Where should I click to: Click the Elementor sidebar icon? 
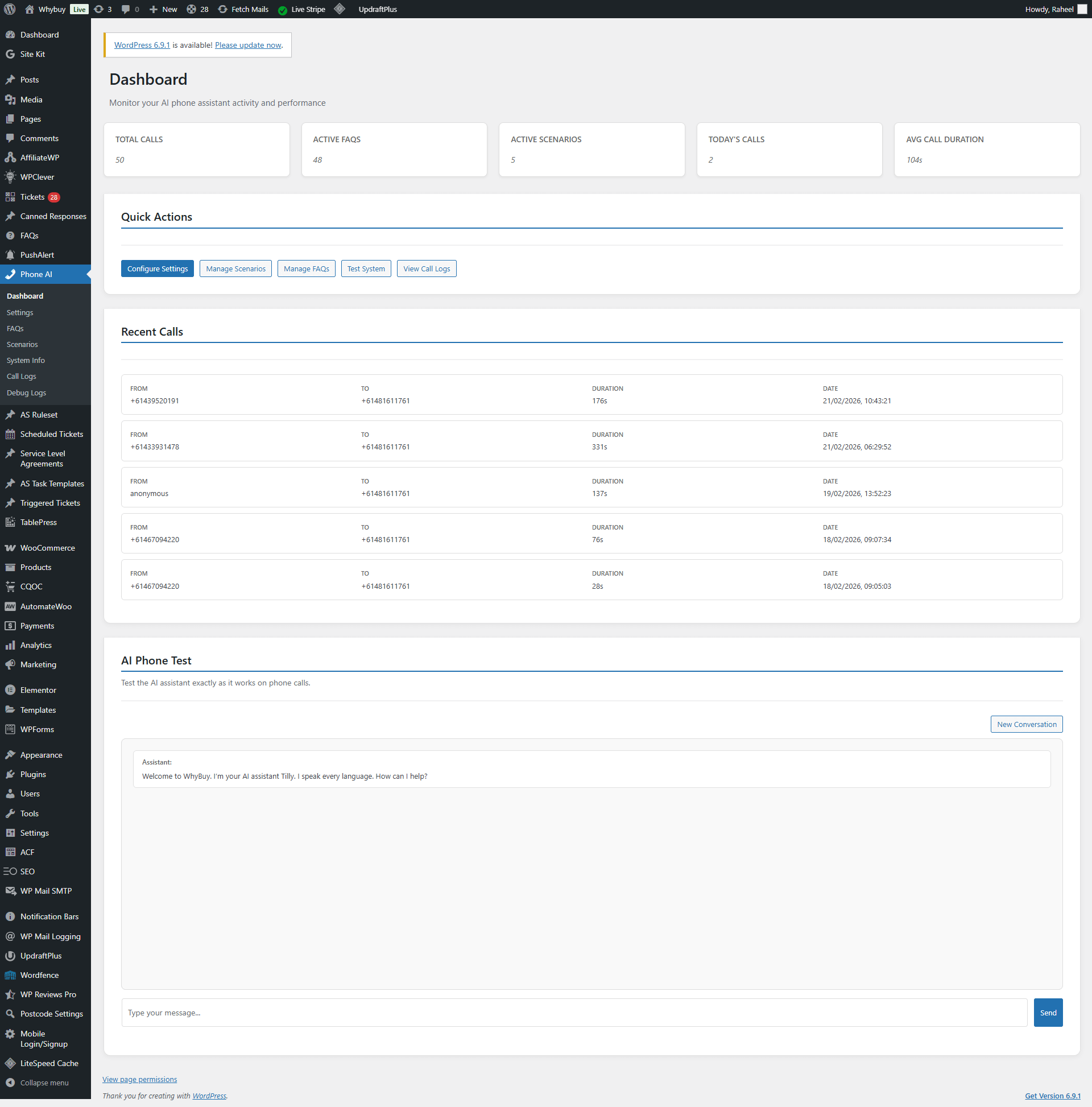pos(10,690)
